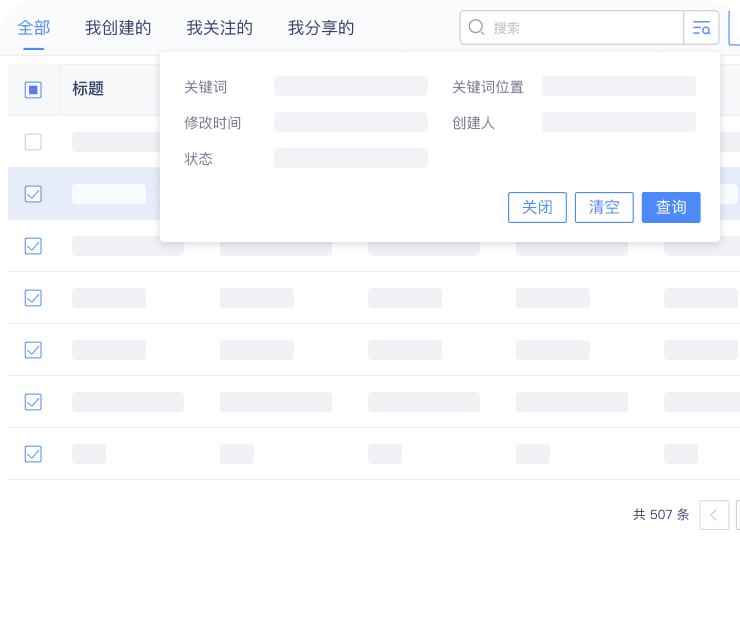740x640 pixels.
Task: Click the 清空 button to clear filters
Action: [604, 207]
